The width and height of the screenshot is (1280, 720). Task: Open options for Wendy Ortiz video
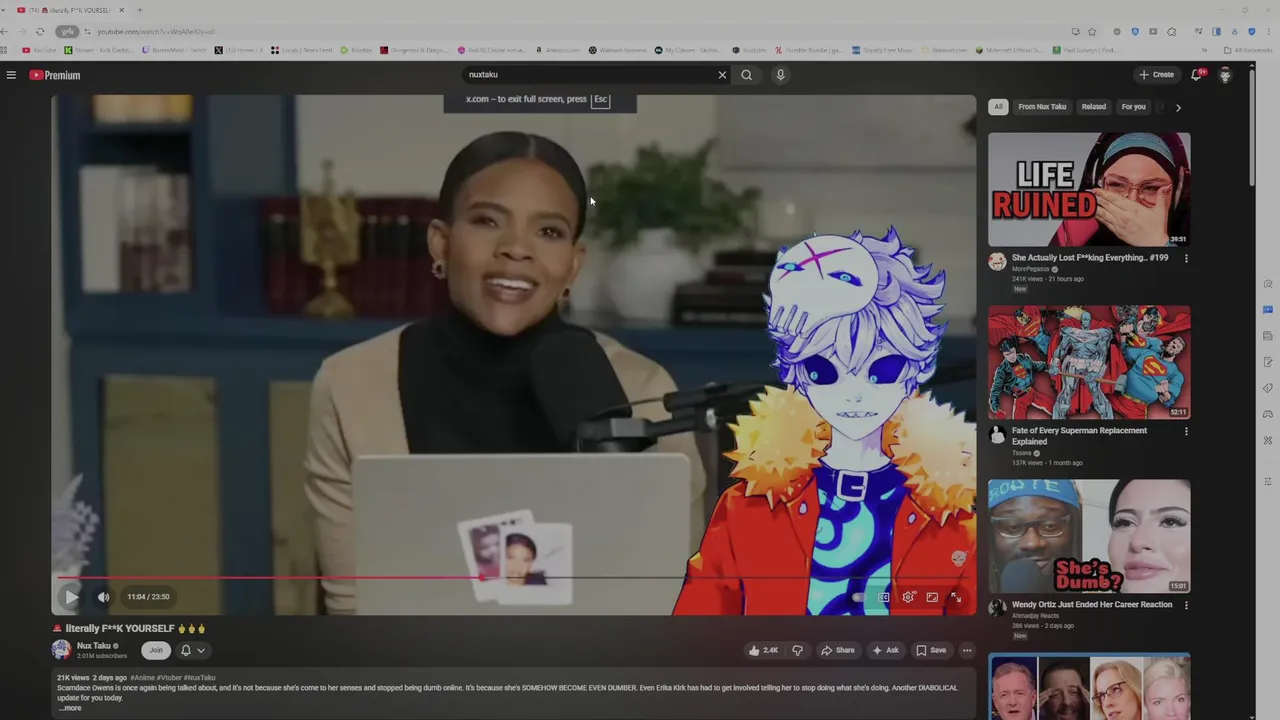[x=1186, y=606]
